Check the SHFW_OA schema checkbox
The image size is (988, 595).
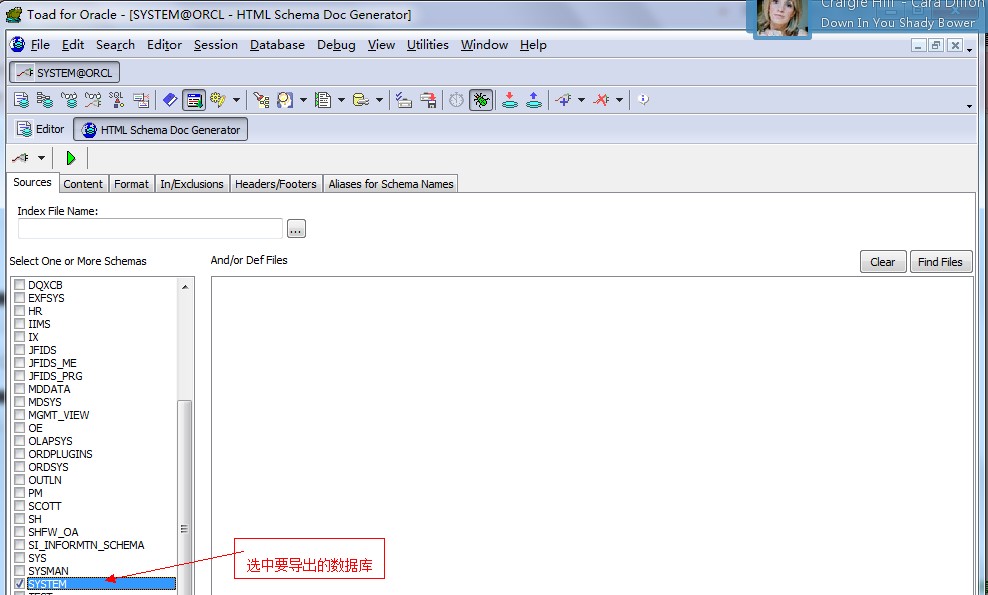click(20, 532)
